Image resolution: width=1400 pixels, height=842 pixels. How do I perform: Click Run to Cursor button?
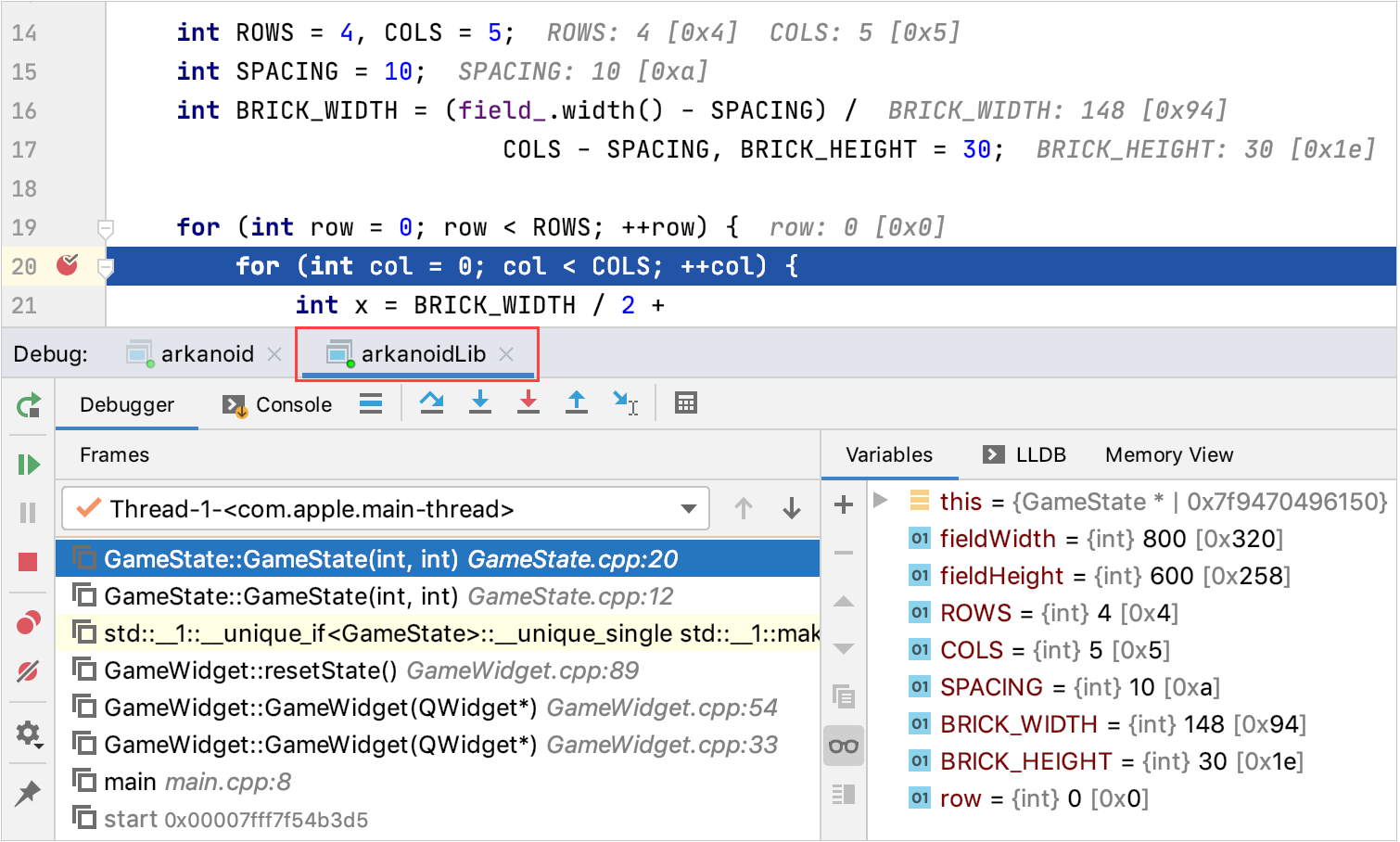click(626, 402)
